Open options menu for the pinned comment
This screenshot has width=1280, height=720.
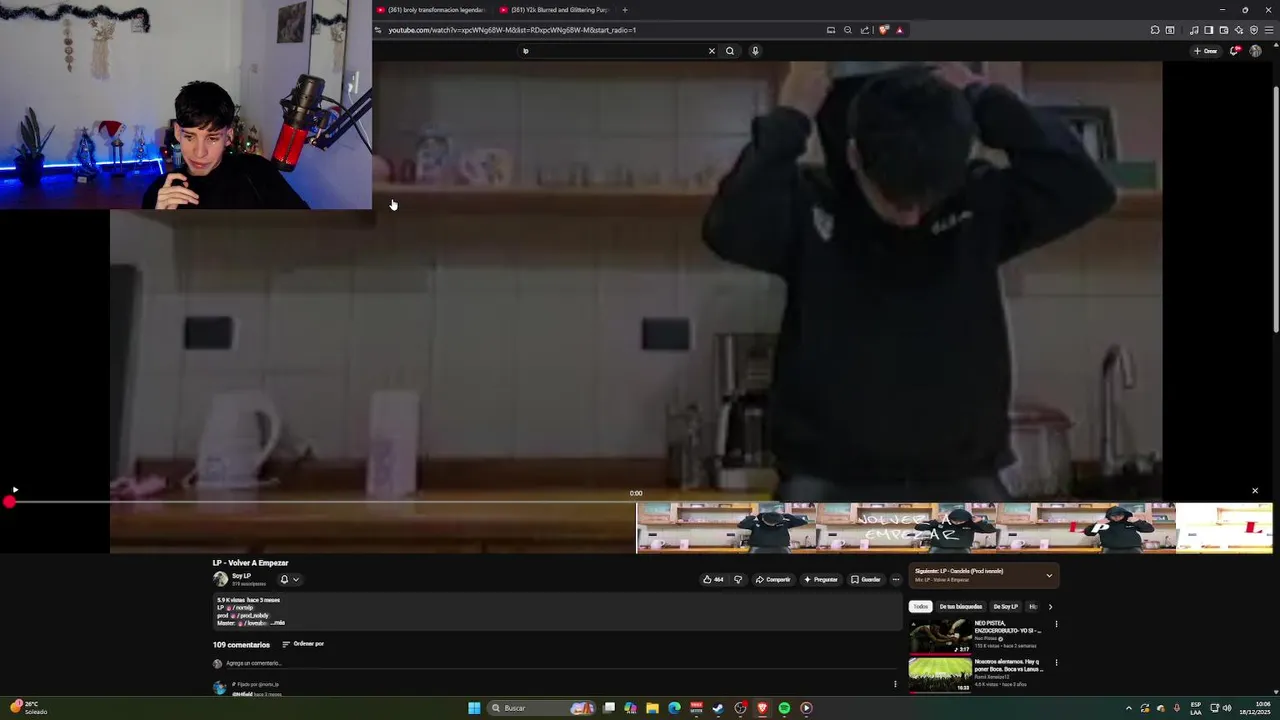[x=895, y=684]
